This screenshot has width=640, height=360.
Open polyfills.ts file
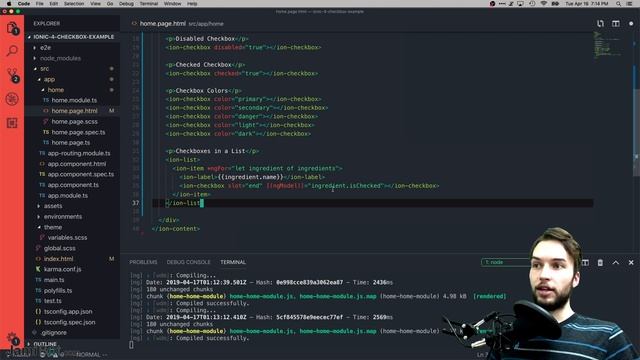click(x=58, y=291)
